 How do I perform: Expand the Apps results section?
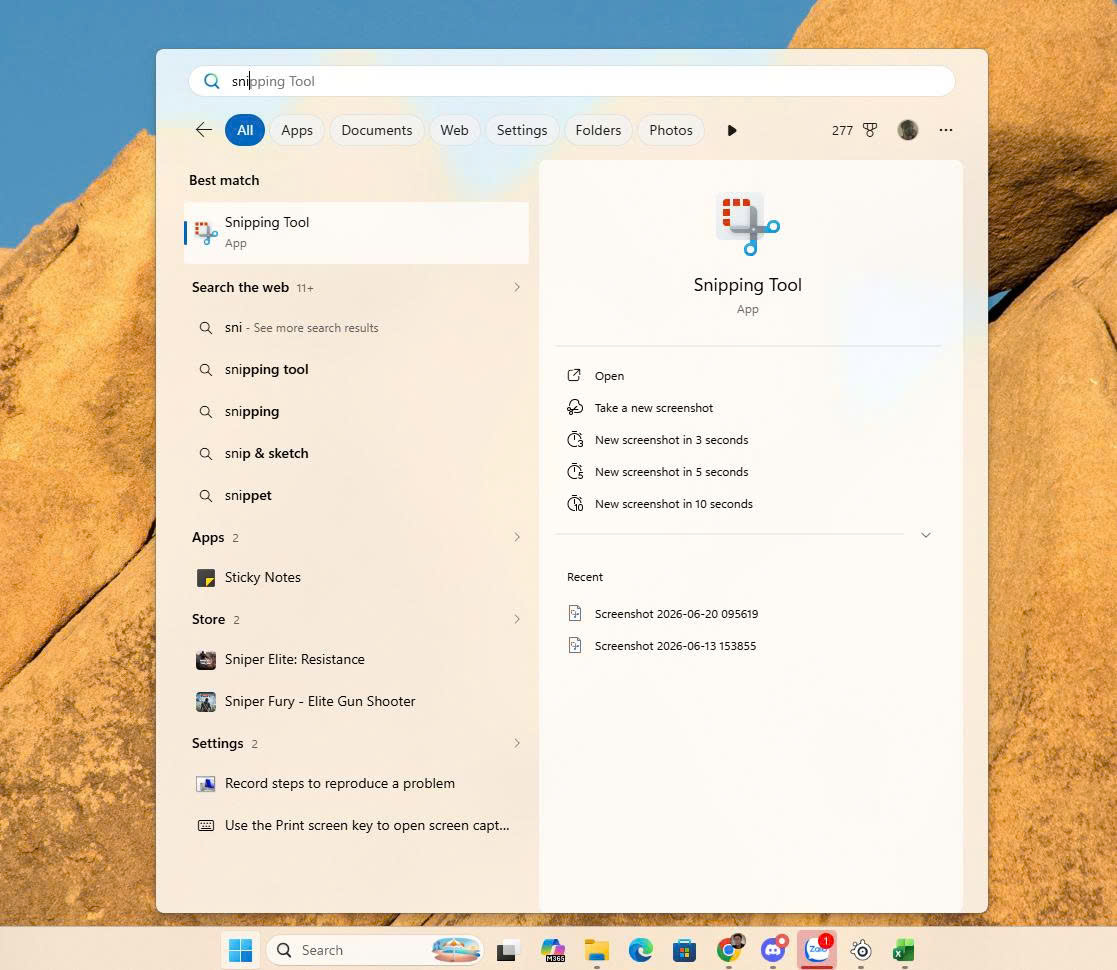tap(516, 537)
